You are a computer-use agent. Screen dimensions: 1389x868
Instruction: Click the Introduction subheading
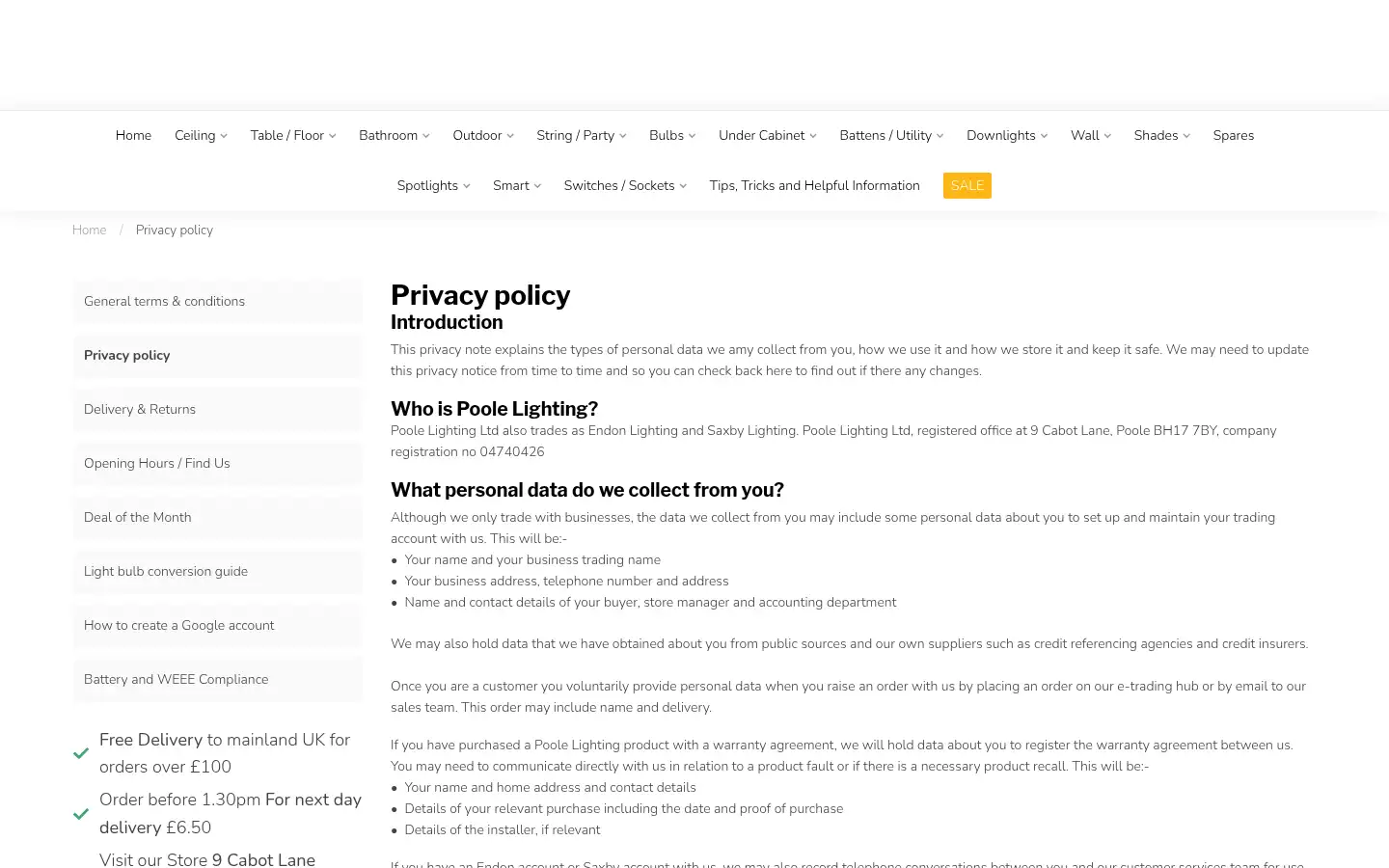click(x=447, y=322)
